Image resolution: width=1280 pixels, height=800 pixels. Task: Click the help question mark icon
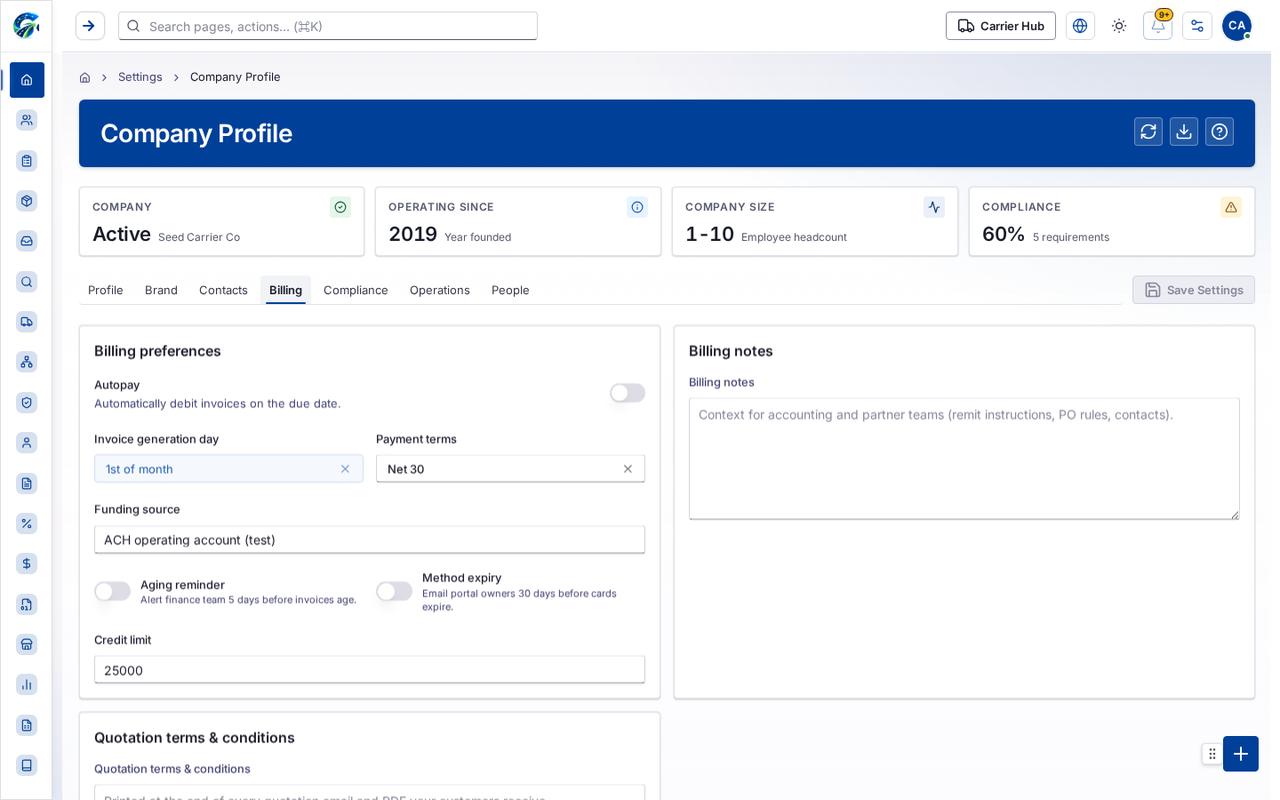point(1219,132)
